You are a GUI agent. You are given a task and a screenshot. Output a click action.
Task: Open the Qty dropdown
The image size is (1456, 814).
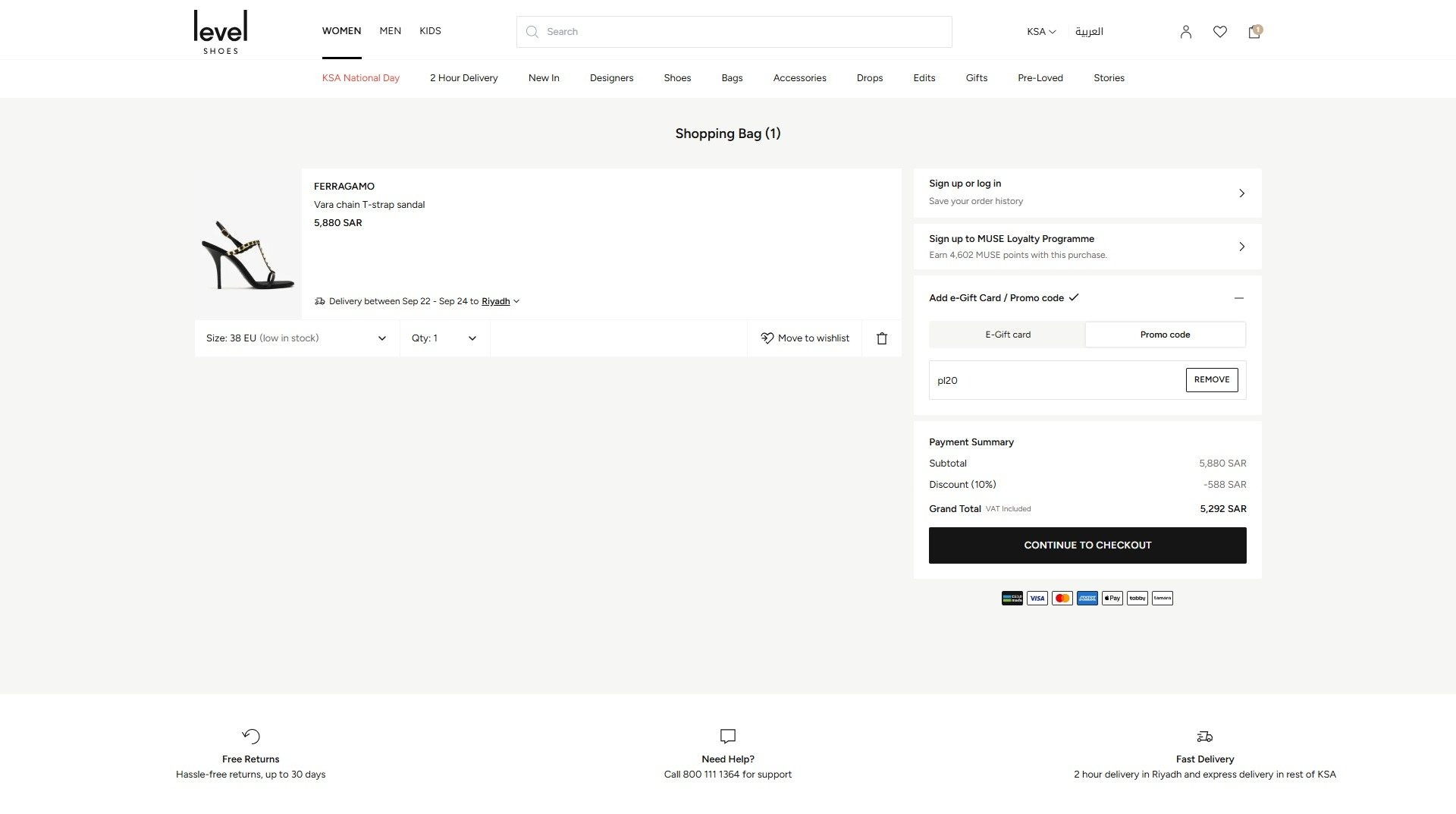(444, 338)
